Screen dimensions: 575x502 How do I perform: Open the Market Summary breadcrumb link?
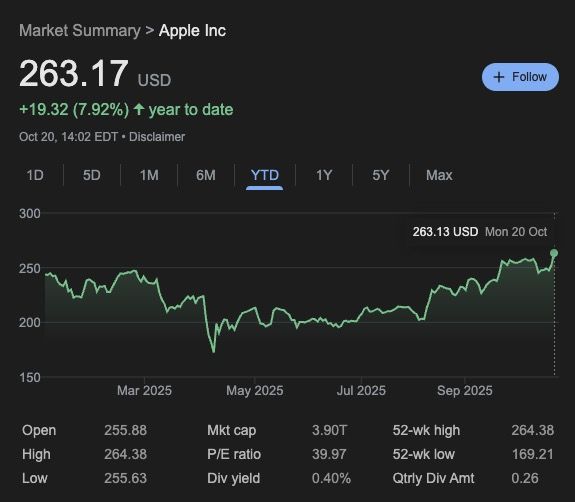(80, 30)
